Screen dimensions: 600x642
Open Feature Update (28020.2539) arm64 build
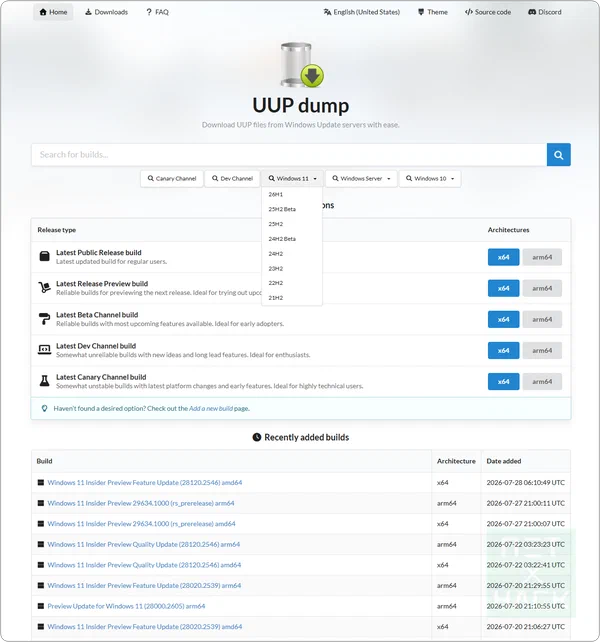click(x=144, y=585)
